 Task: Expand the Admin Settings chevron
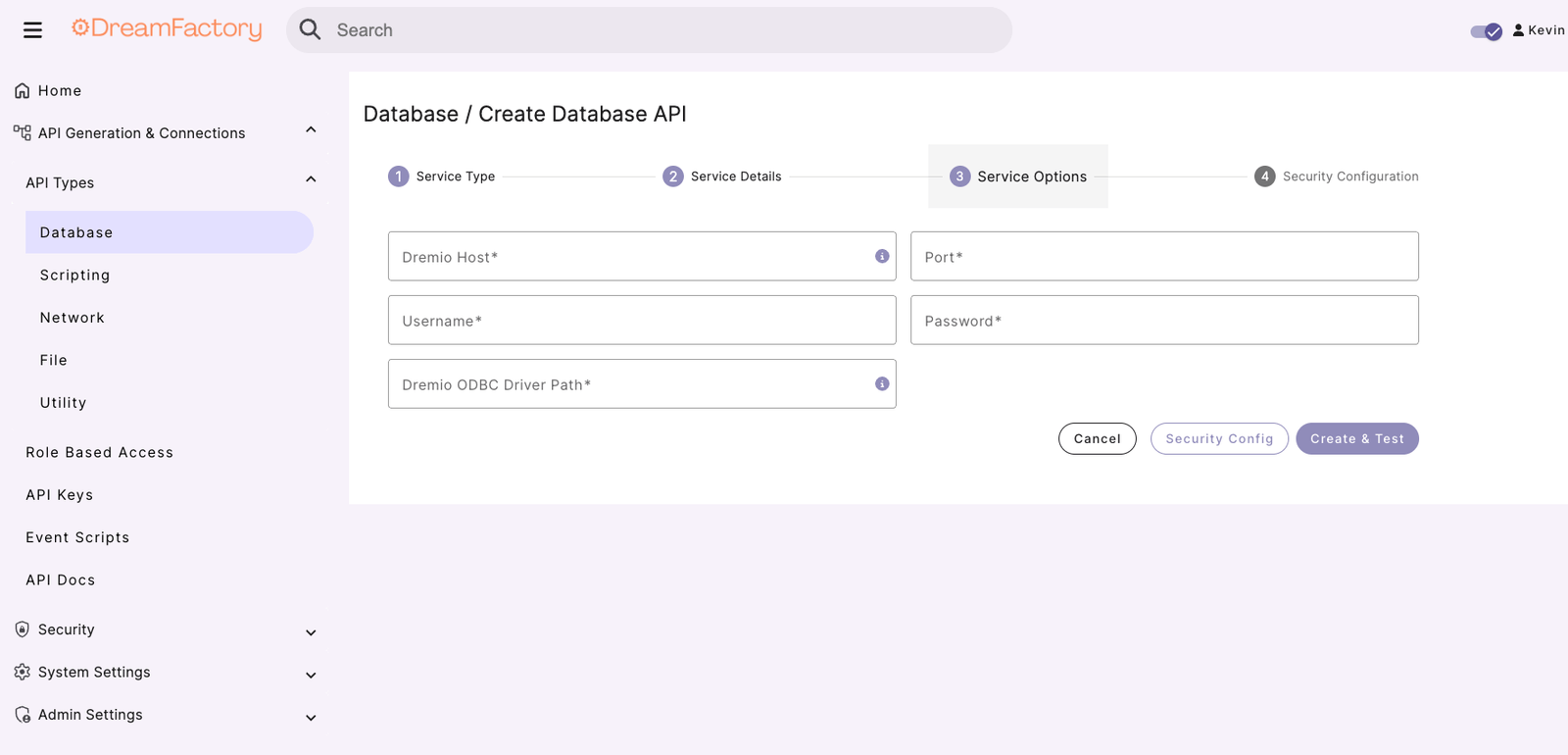311,718
